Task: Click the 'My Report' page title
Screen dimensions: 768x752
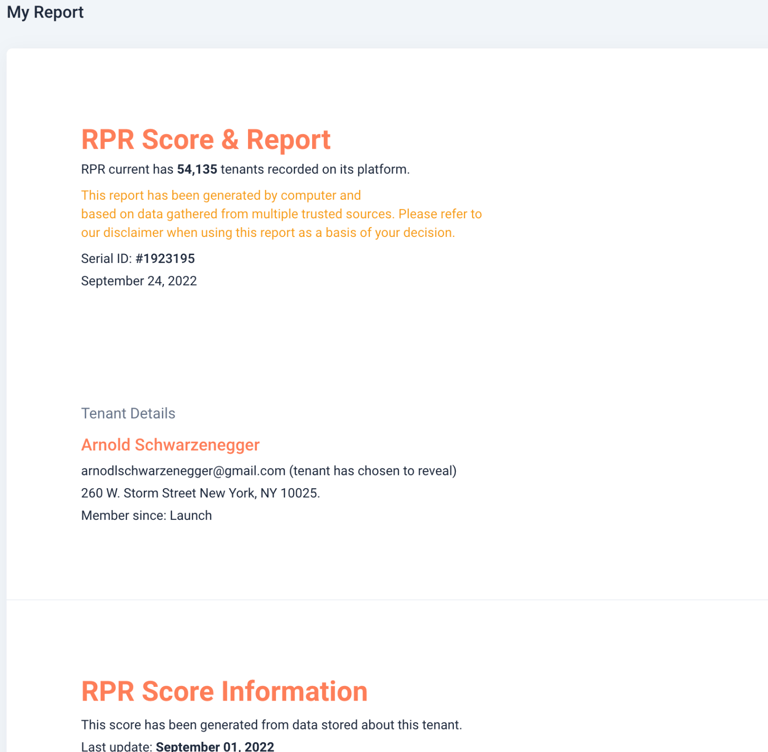Action: 45,12
